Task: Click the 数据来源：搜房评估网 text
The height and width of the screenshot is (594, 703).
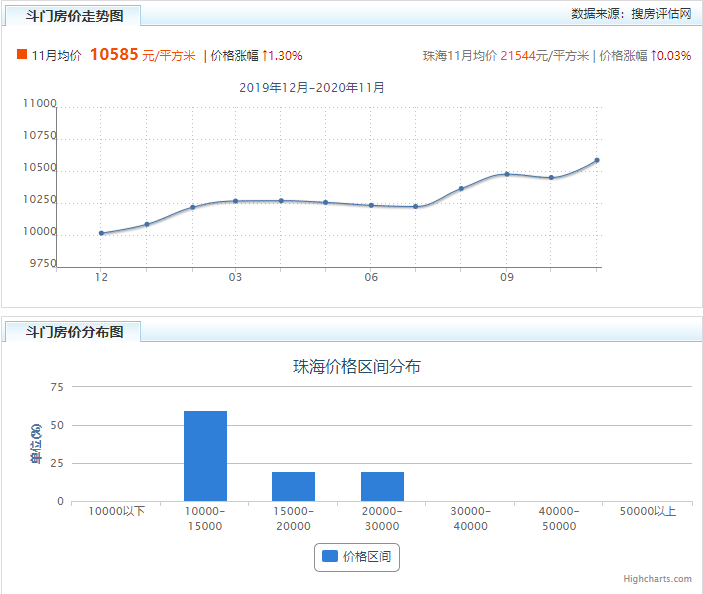Action: pyautogui.click(x=631, y=14)
